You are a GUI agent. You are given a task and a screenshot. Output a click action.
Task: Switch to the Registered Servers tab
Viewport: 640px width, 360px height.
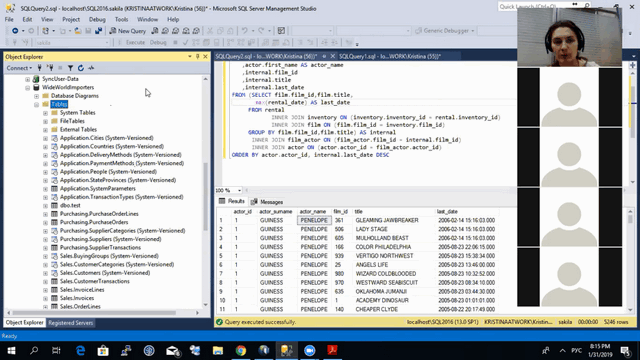click(71, 323)
